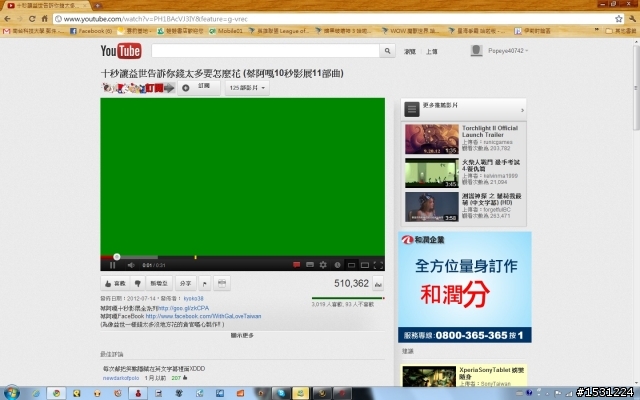Bookmark this page with star icon
This screenshot has height=400, width=640.
point(619,19)
